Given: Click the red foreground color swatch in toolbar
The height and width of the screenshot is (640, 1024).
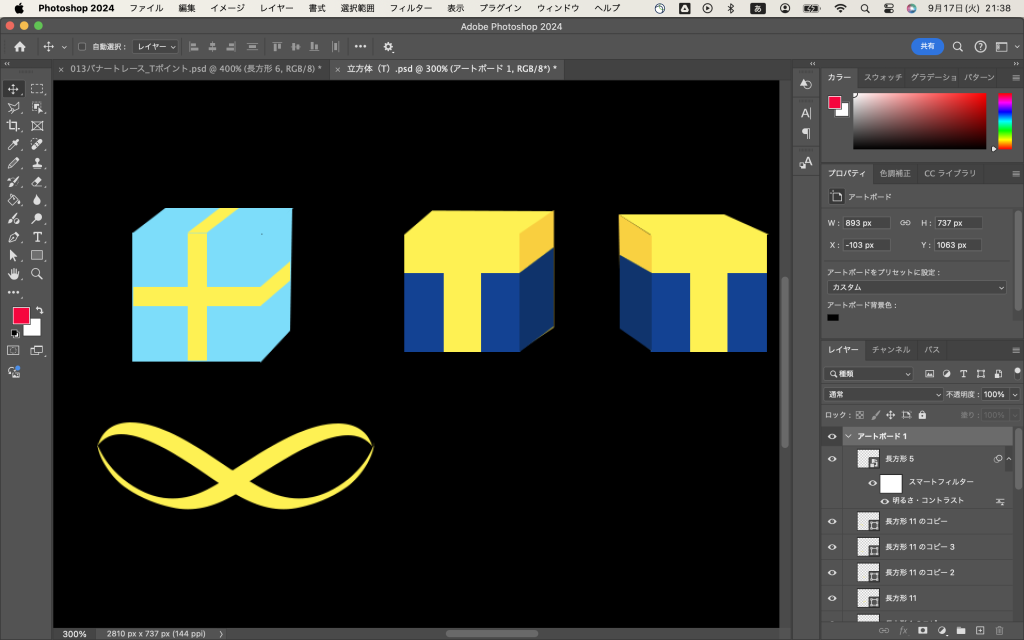Looking at the screenshot, I should click(20, 315).
